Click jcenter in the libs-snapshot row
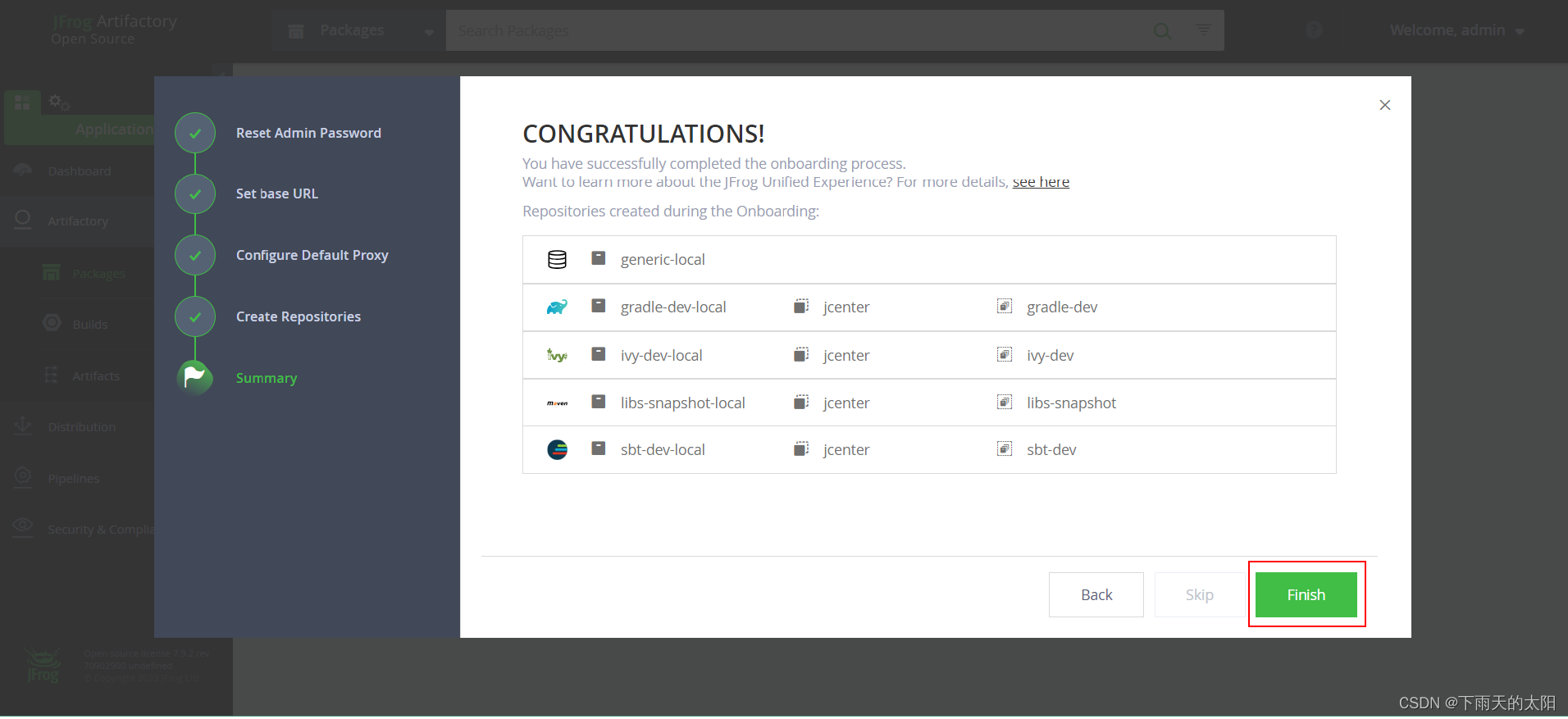1568x719 pixels. coord(846,403)
